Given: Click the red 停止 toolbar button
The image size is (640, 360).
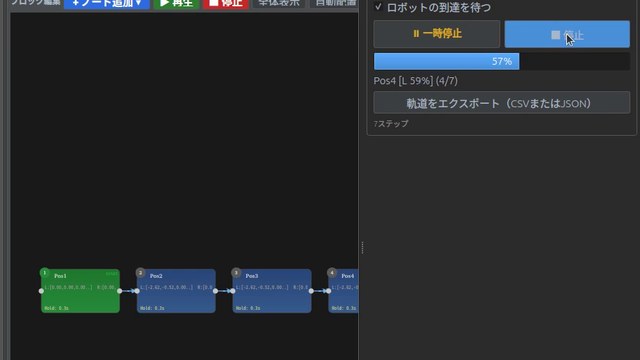Looking at the screenshot, I should (x=226, y=3).
